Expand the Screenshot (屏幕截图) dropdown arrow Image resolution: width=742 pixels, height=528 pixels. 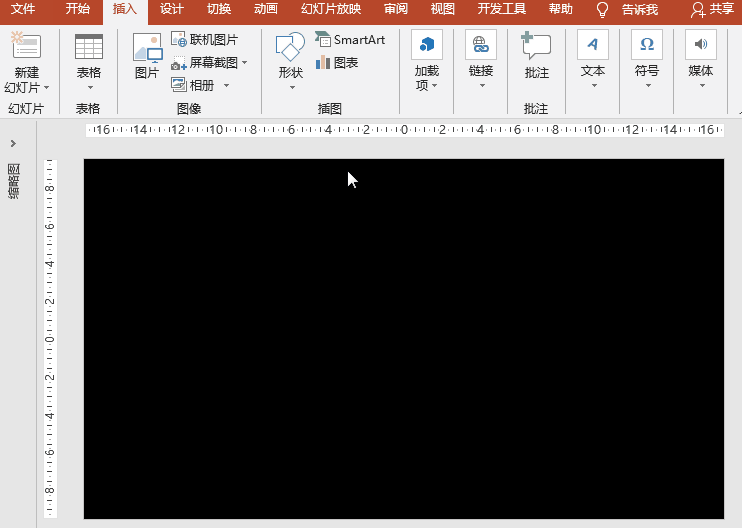(245, 62)
